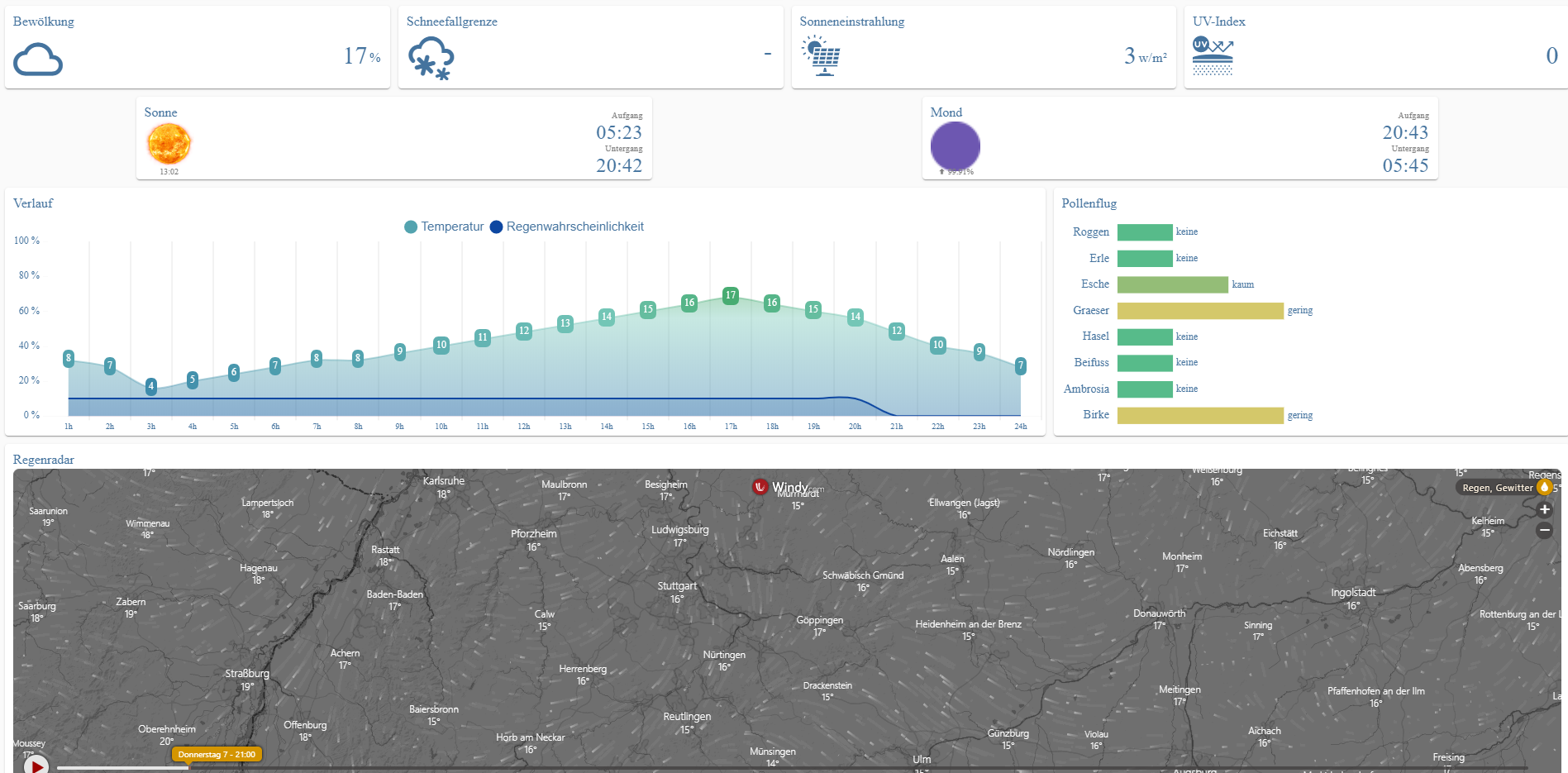Click the Regenradar card title
Screen dimensions: 1568x773
click(44, 460)
